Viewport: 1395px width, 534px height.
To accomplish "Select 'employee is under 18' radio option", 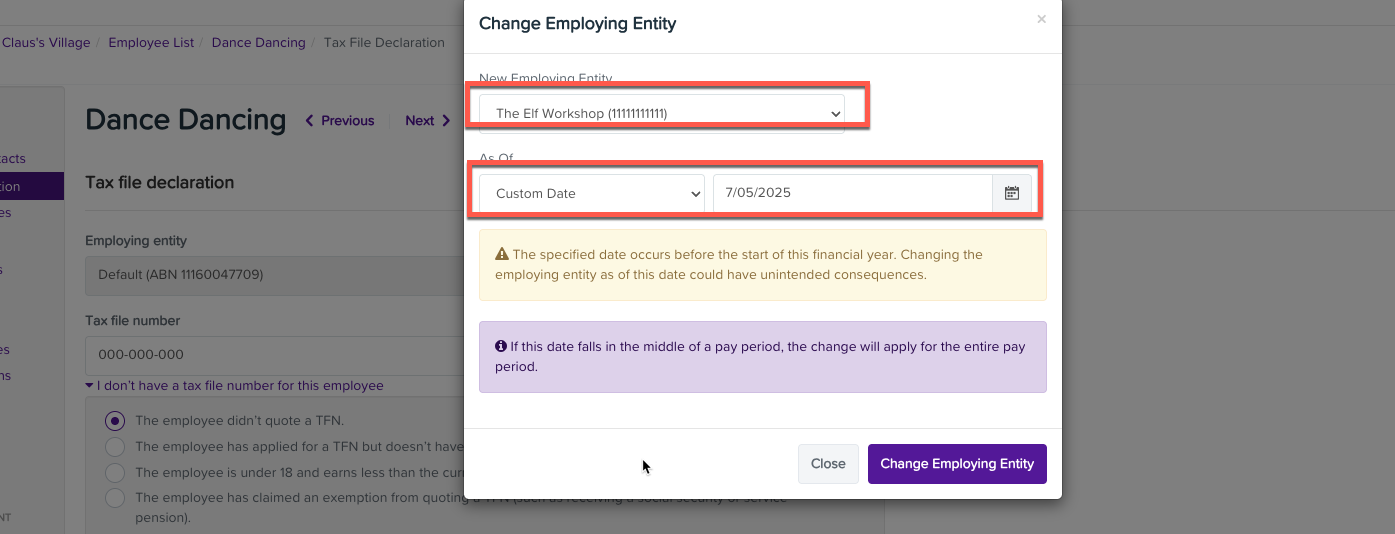I will pyautogui.click(x=115, y=472).
